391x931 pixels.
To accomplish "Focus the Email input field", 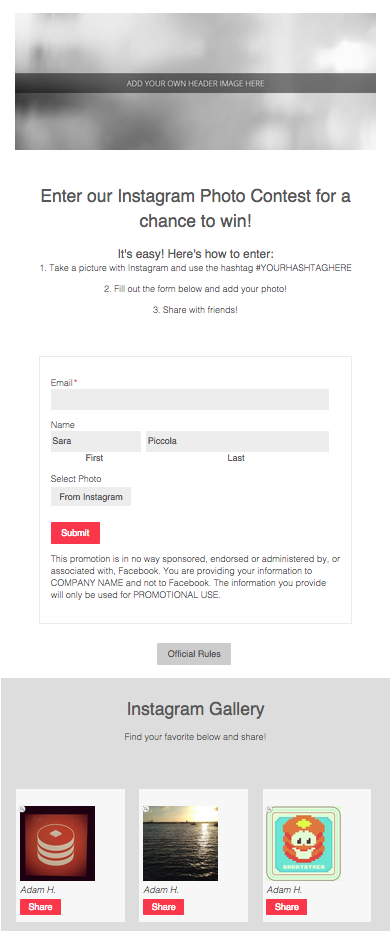I will 190,399.
